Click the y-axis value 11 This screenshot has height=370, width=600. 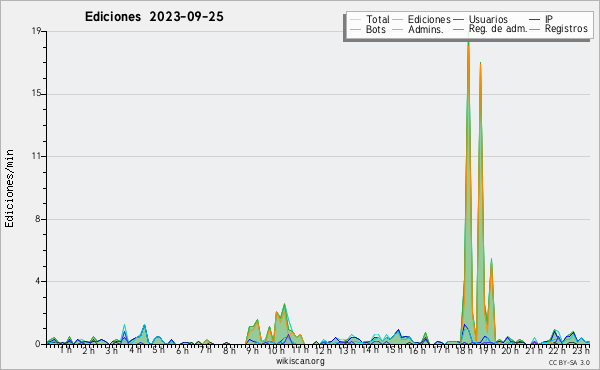[x=36, y=156]
